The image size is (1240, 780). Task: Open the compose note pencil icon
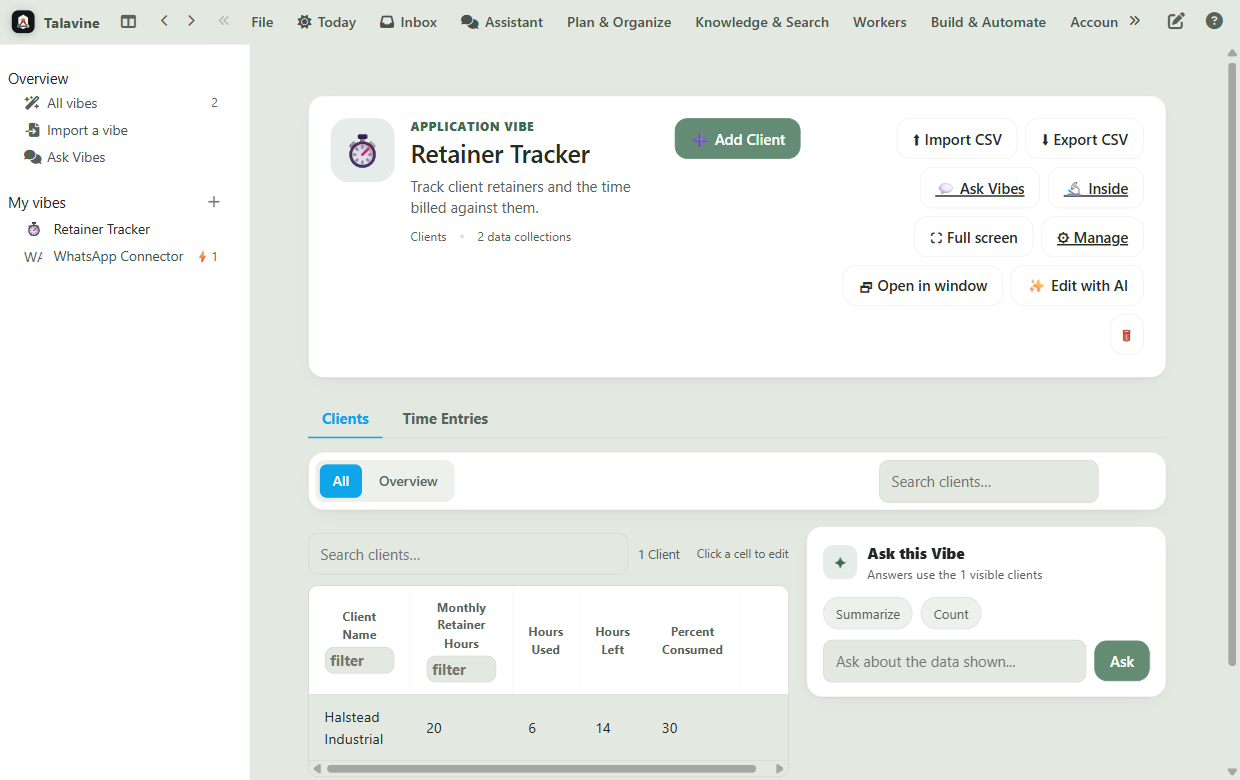tap(1176, 21)
